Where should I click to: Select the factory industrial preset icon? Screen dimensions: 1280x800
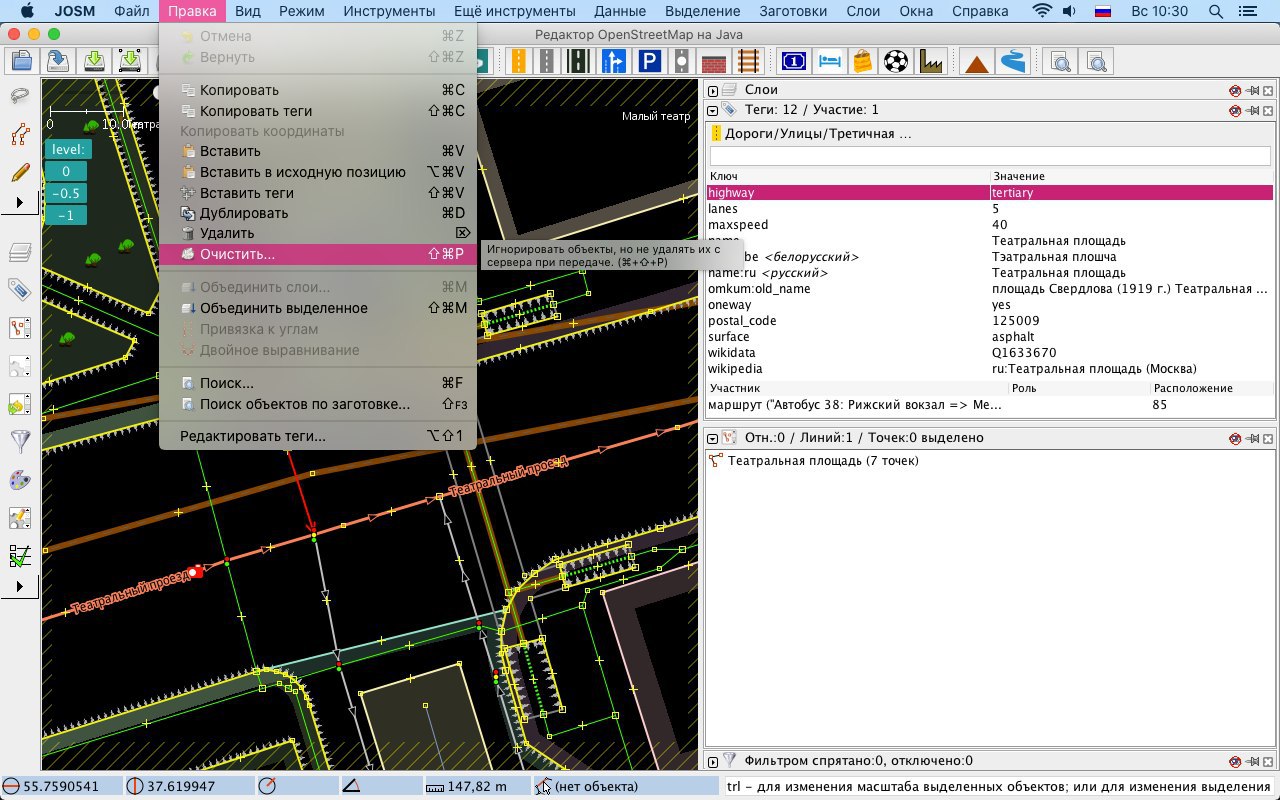(931, 61)
